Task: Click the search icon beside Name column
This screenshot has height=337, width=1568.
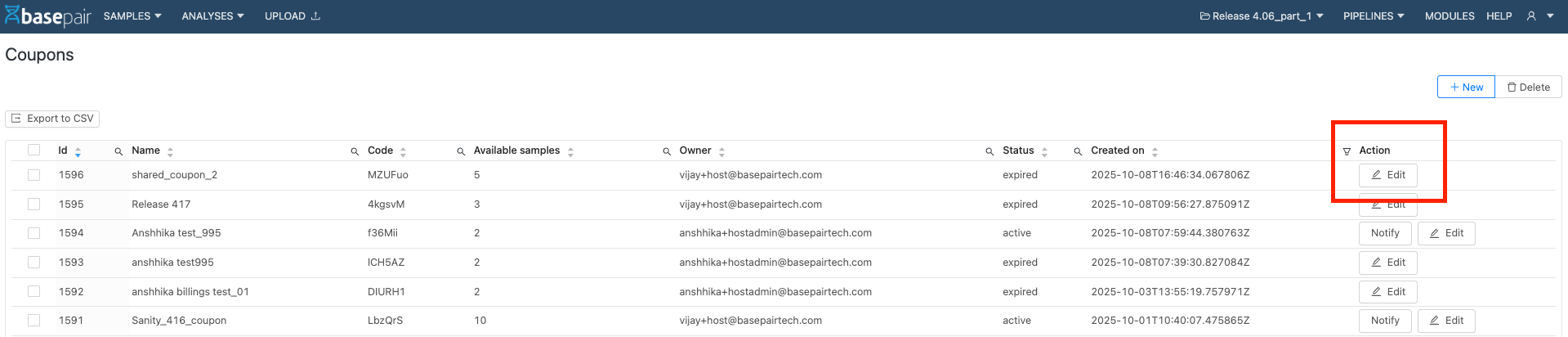Action: click(118, 151)
